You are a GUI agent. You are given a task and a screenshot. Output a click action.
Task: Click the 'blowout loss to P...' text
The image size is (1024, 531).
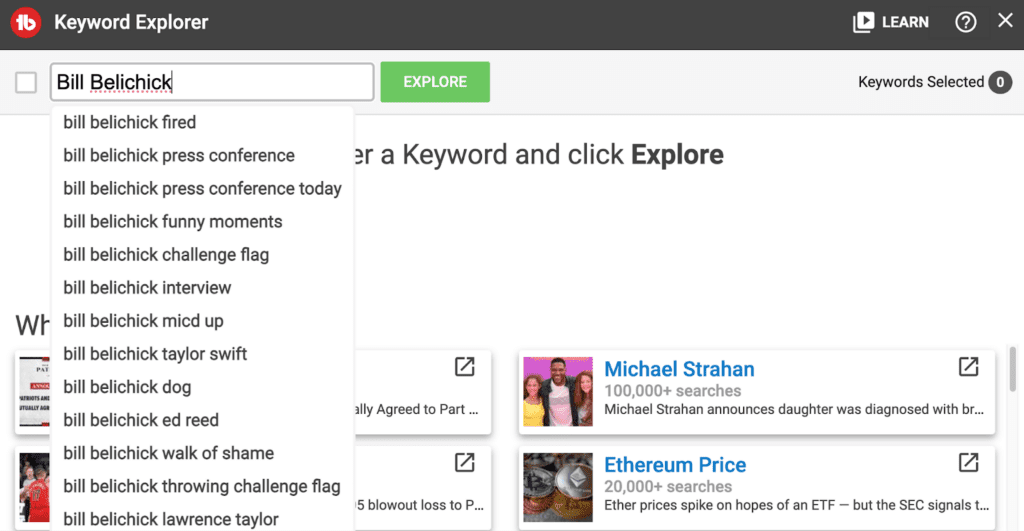419,506
